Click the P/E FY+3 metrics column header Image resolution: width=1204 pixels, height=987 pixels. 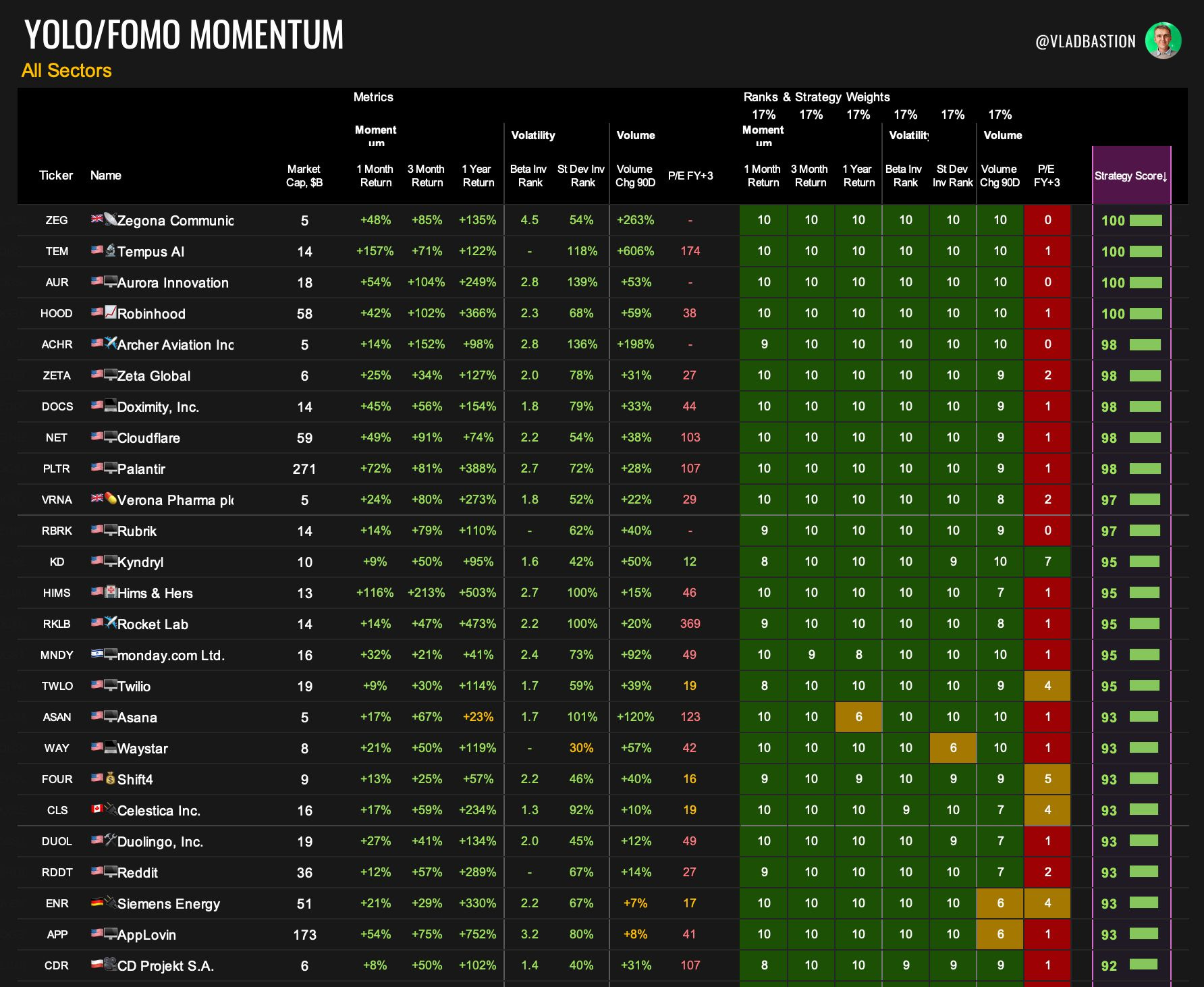coord(690,176)
